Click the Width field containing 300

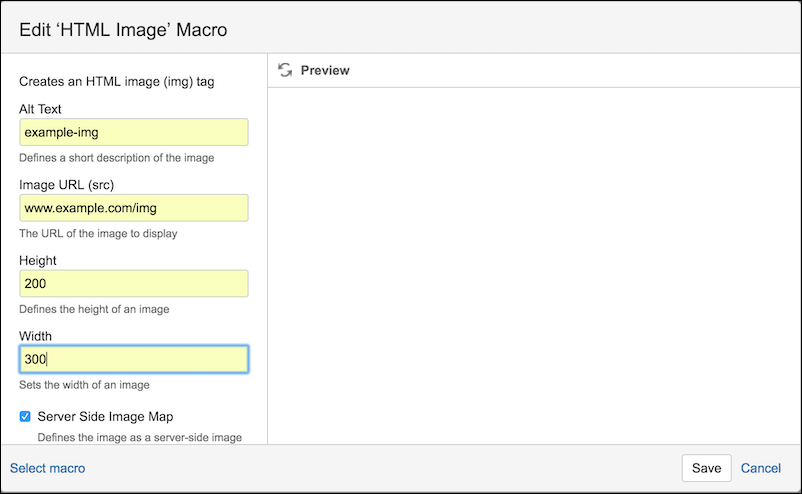[134, 359]
